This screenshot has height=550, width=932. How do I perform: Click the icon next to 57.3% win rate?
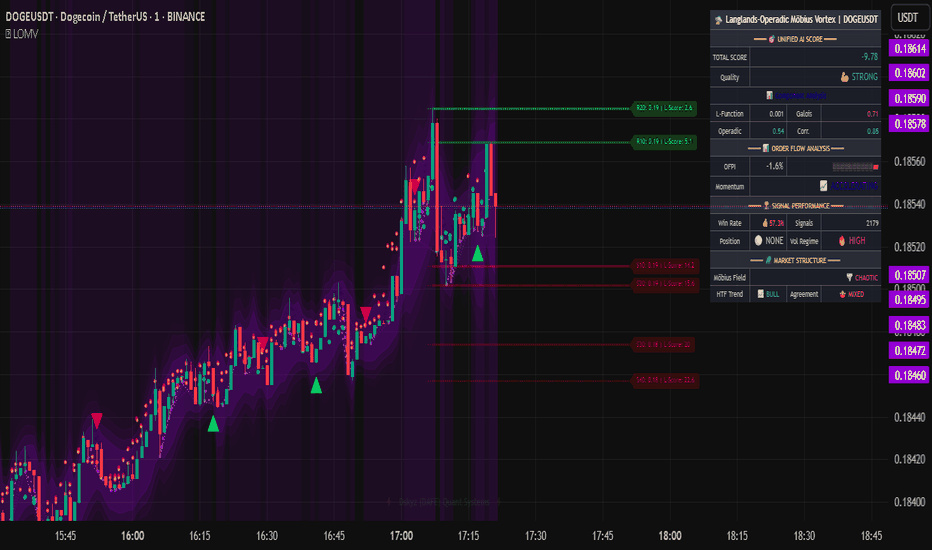click(765, 223)
